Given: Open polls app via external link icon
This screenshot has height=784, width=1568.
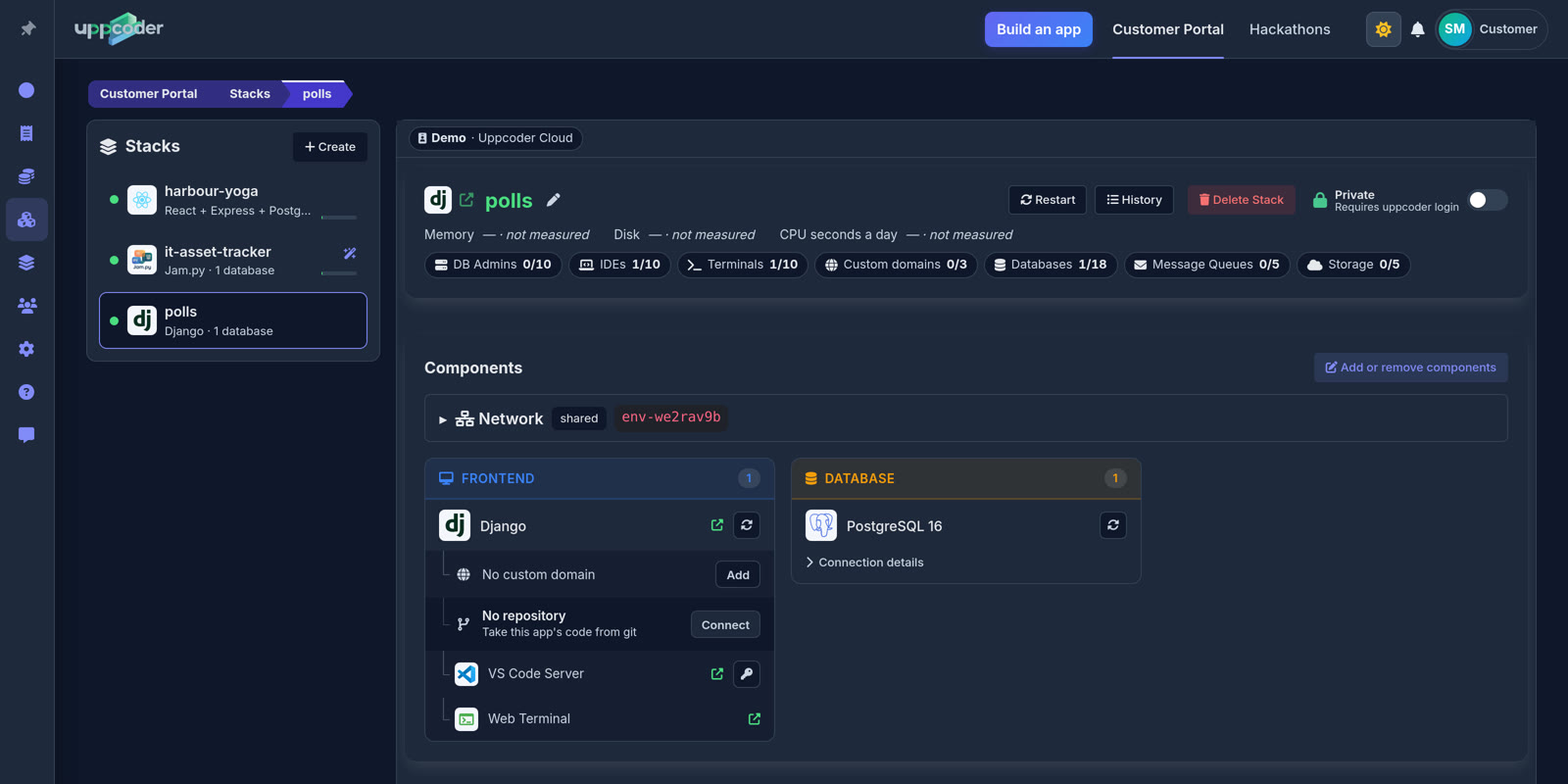Looking at the screenshot, I should click(466, 200).
